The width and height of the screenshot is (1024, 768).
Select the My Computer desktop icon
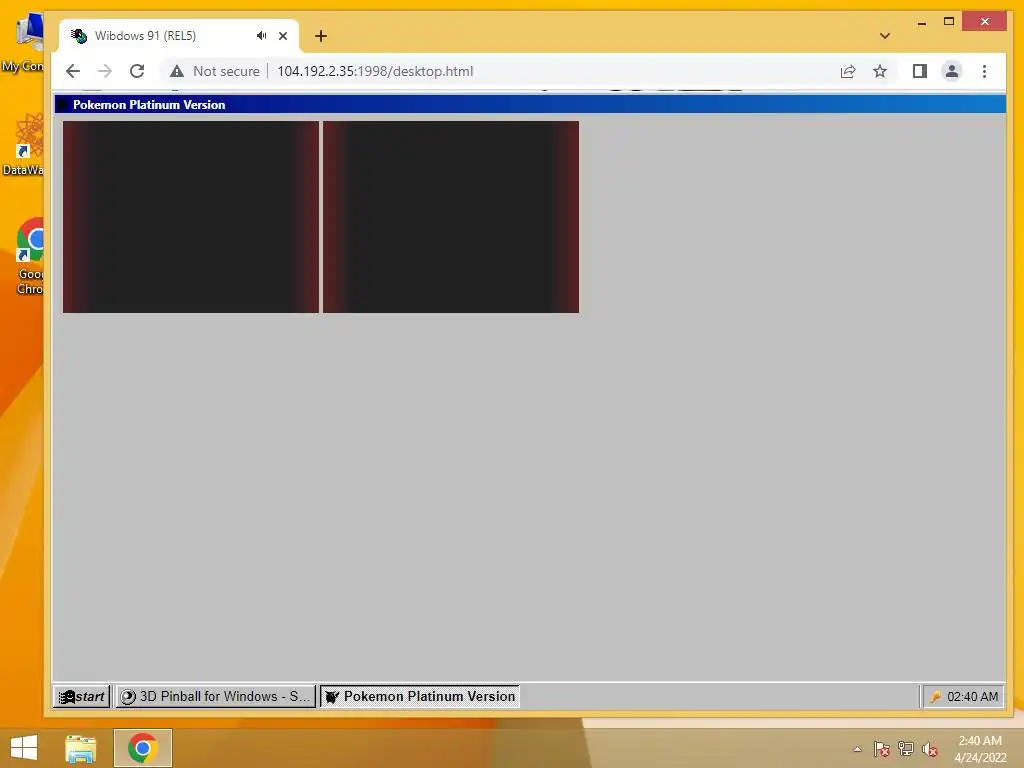(x=26, y=44)
